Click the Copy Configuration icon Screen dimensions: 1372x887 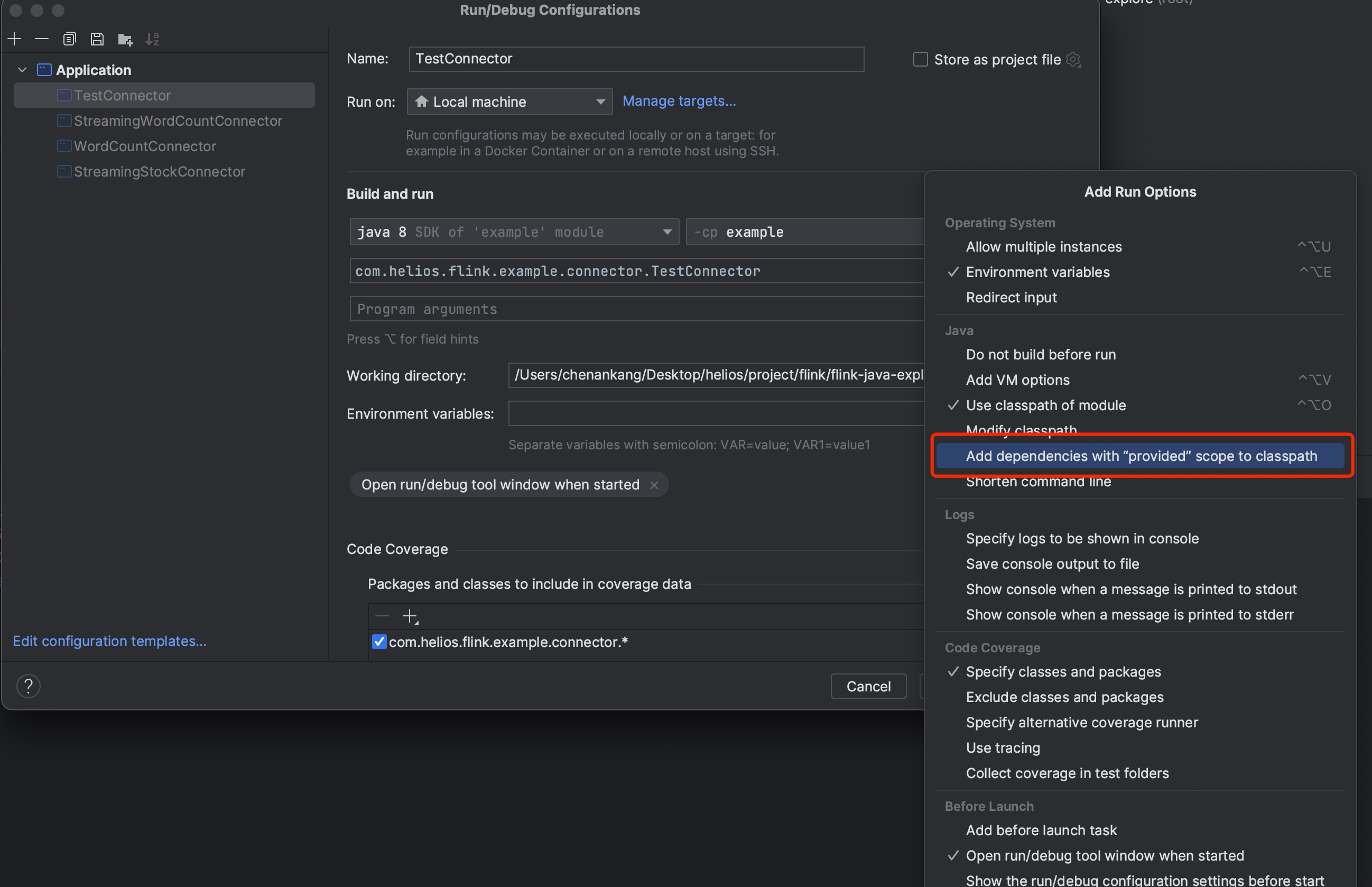[69, 39]
